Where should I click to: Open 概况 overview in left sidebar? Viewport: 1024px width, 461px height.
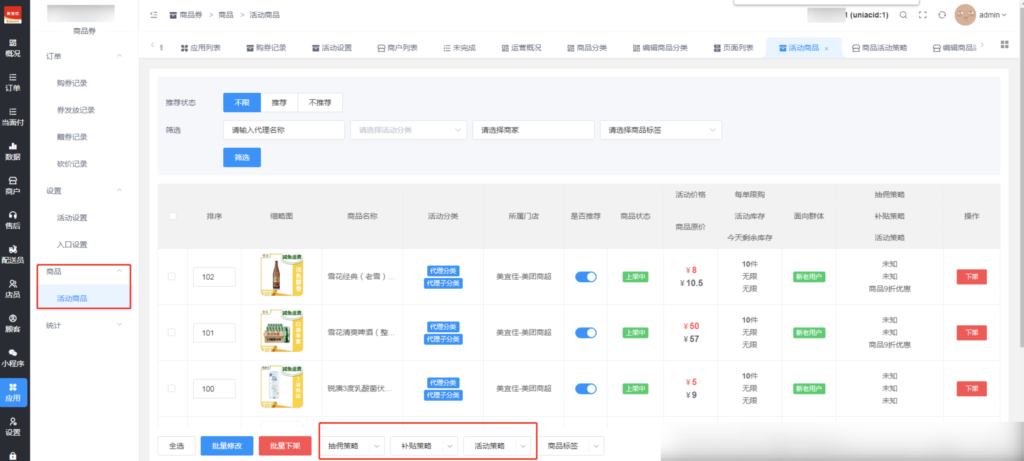point(13,48)
